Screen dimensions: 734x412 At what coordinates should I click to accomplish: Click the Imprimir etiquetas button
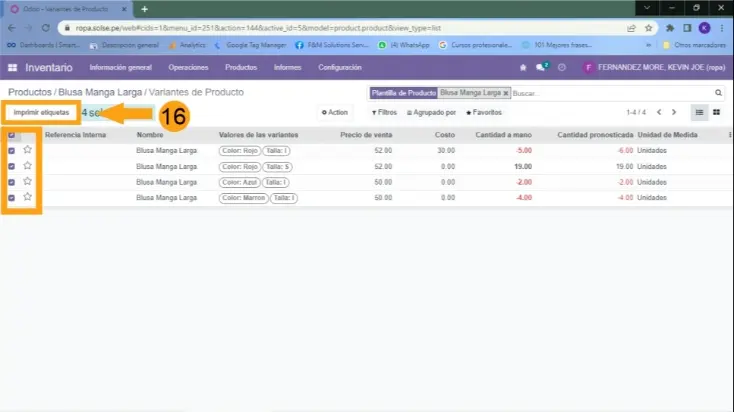pyautogui.click(x=41, y=112)
